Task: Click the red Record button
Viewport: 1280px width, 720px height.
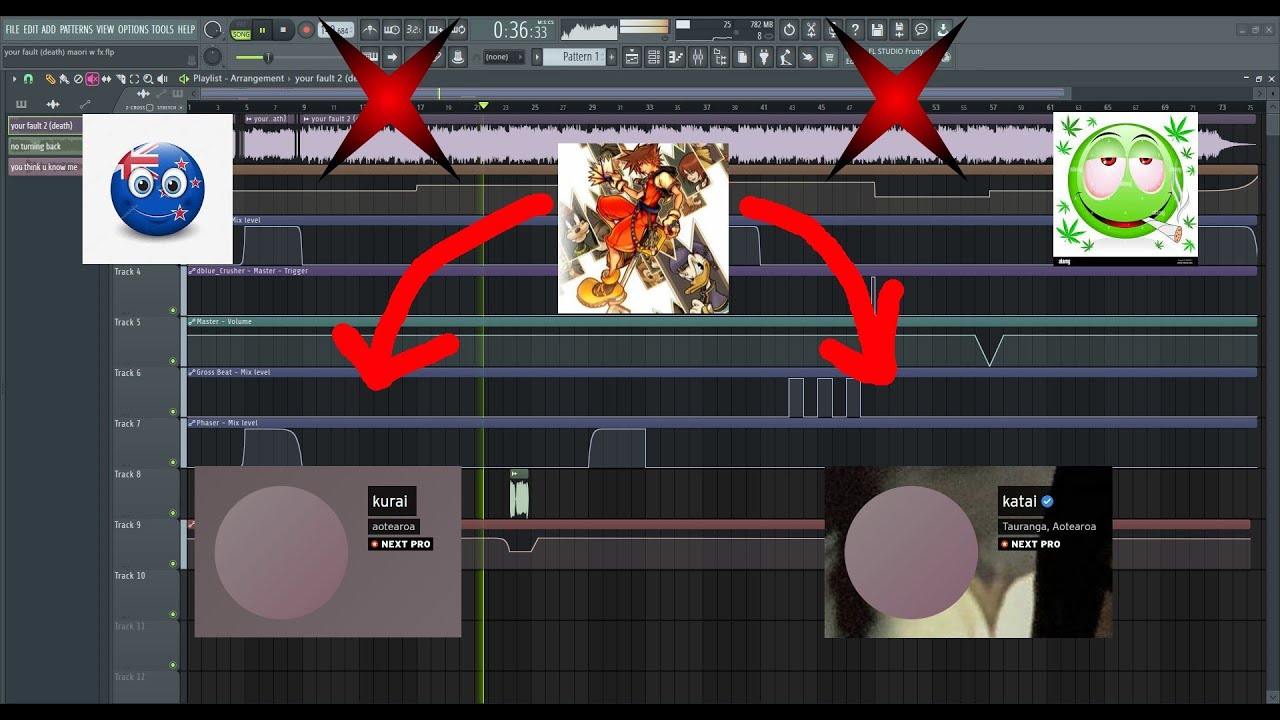Action: click(306, 30)
